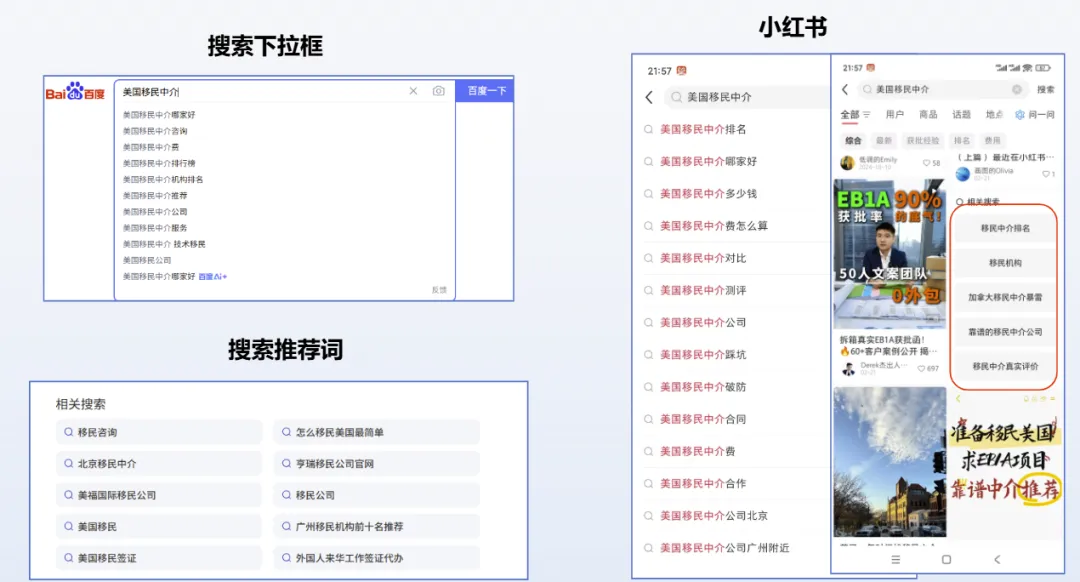This screenshot has height=582, width=1080.
Task: Open related search 亨瑞移民公司官网
Action: click(376, 464)
